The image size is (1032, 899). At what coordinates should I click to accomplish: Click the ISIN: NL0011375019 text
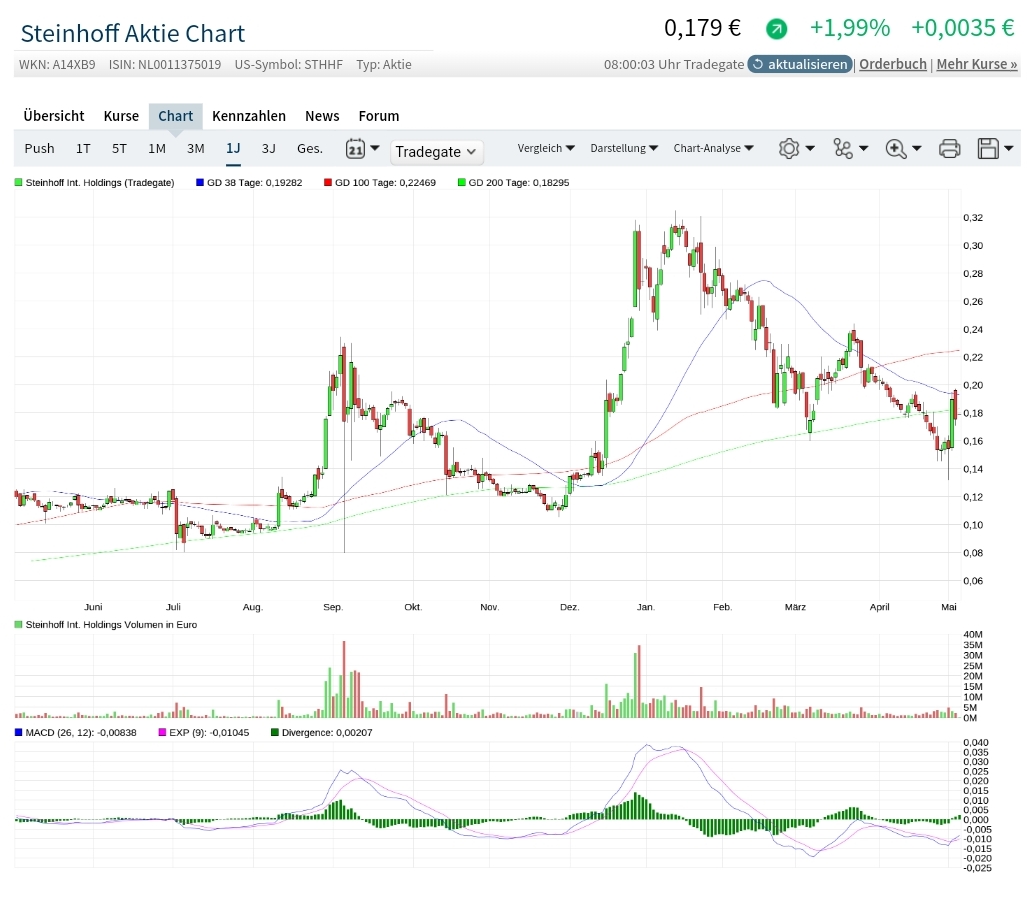click(165, 64)
